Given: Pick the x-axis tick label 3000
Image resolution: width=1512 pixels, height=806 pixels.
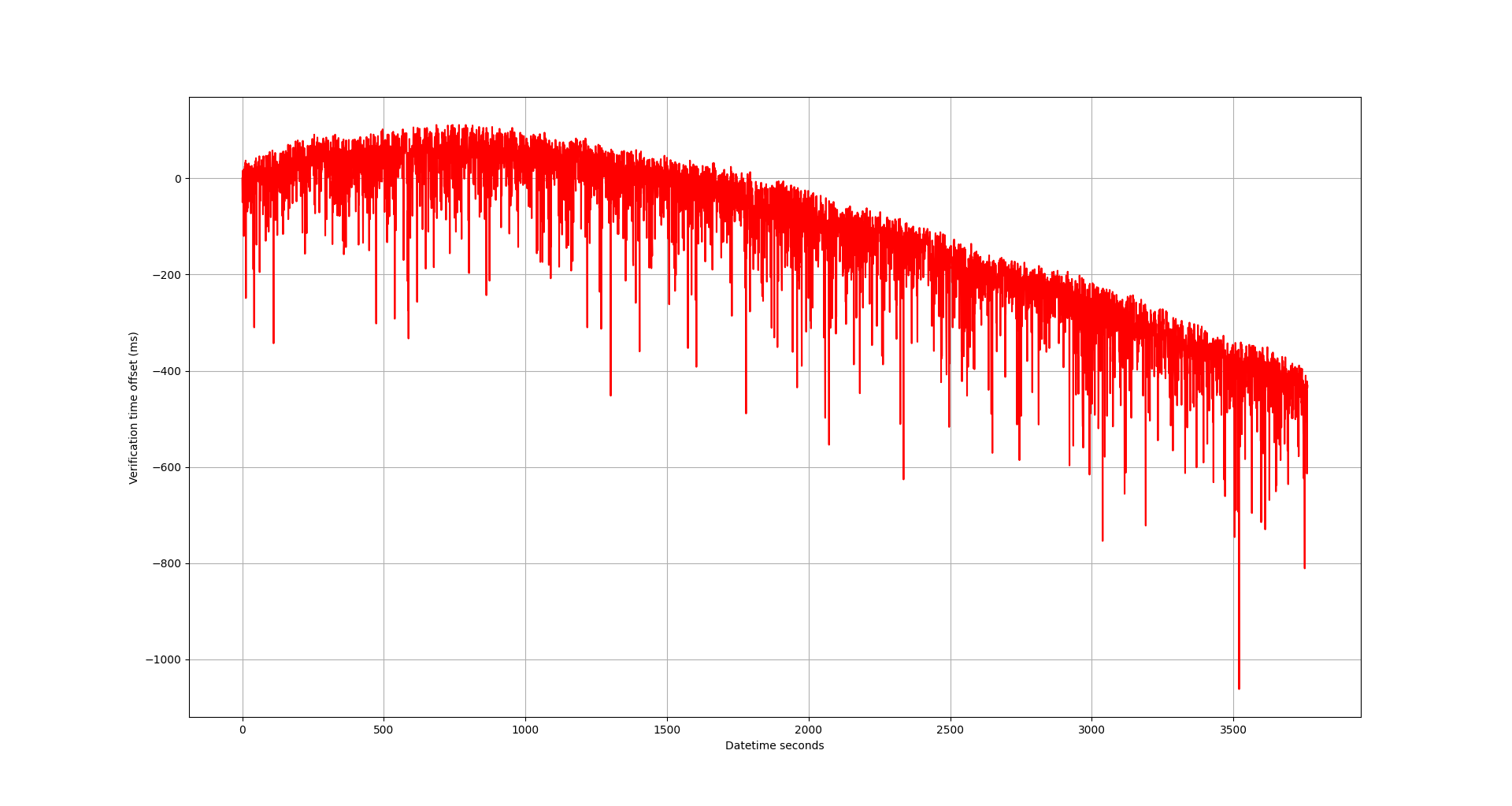Looking at the screenshot, I should click(1091, 730).
